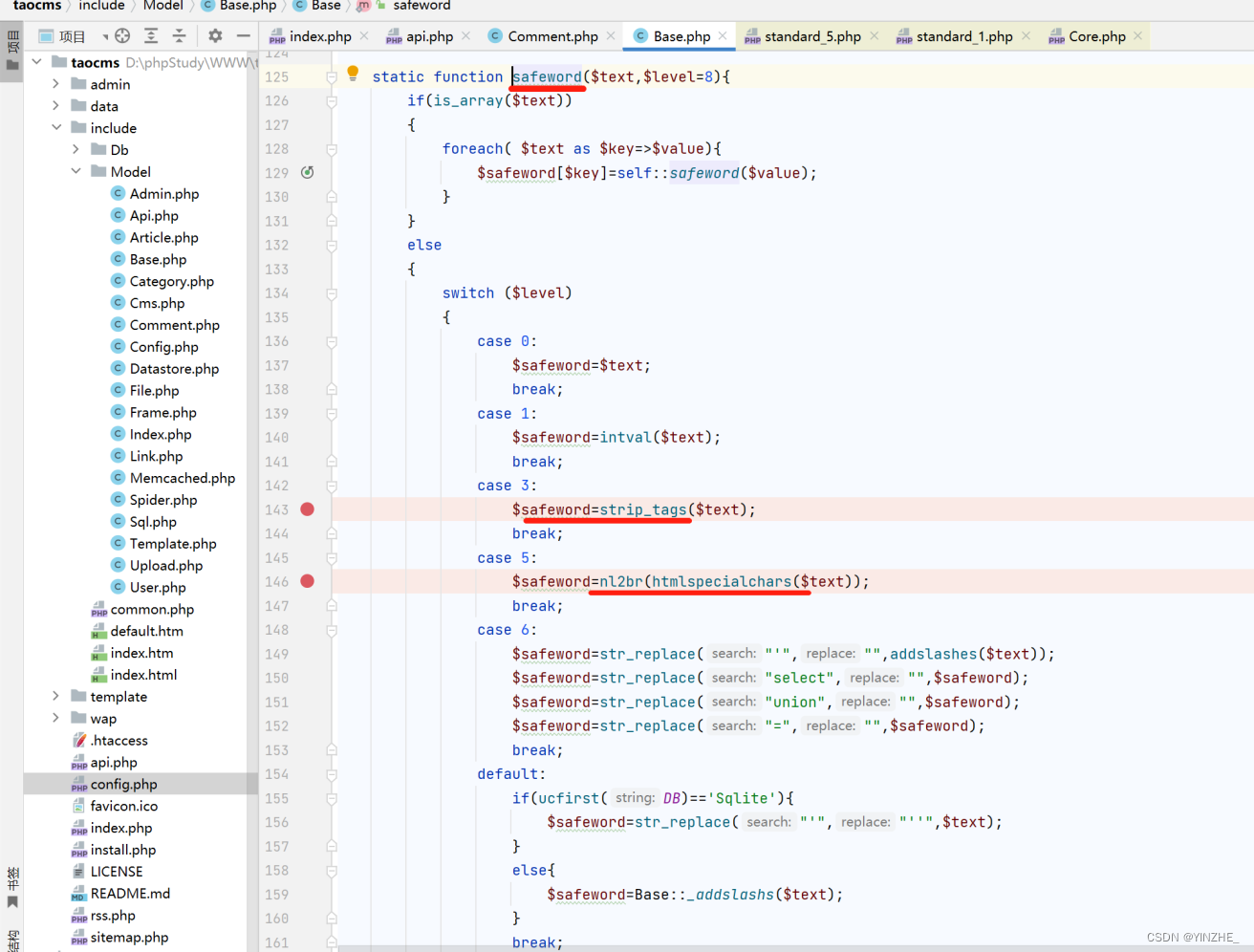The image size is (1254, 952).
Task: Hide the project panel with minus icon
Action: coord(243,36)
